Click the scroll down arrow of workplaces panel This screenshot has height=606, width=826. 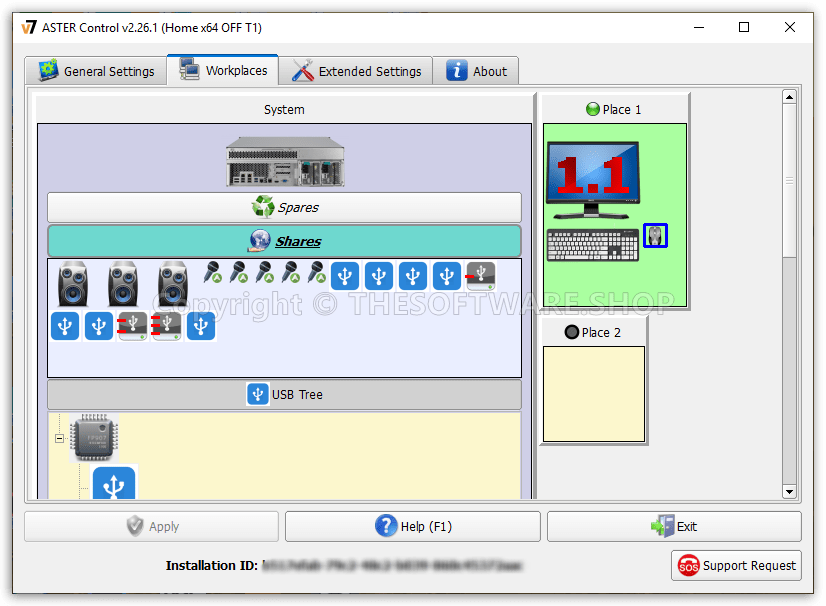tap(789, 492)
